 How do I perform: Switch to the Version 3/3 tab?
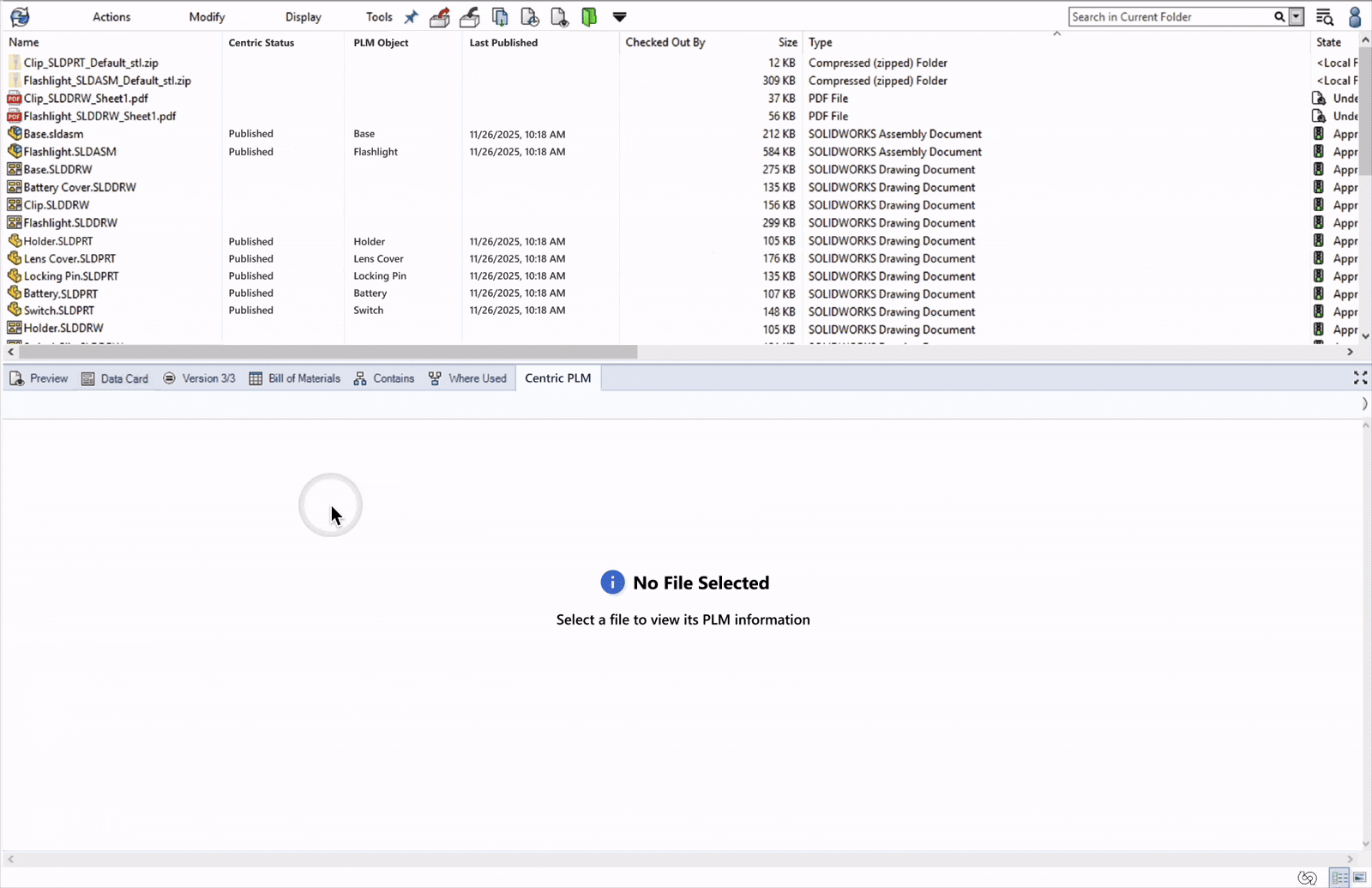point(199,378)
